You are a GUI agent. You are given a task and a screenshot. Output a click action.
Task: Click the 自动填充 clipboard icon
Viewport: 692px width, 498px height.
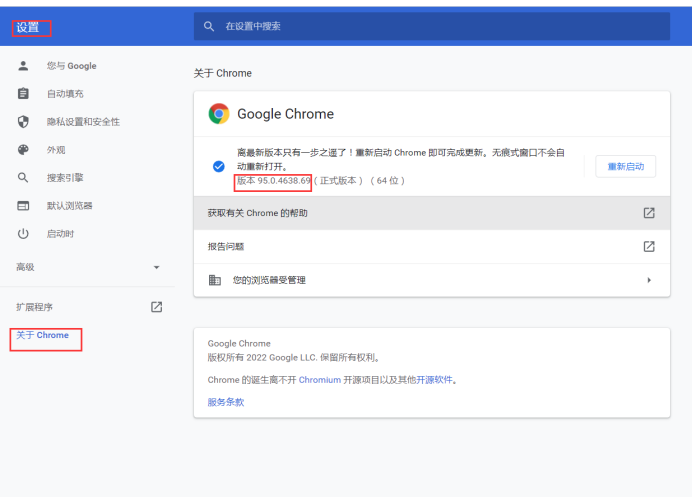(x=23, y=94)
